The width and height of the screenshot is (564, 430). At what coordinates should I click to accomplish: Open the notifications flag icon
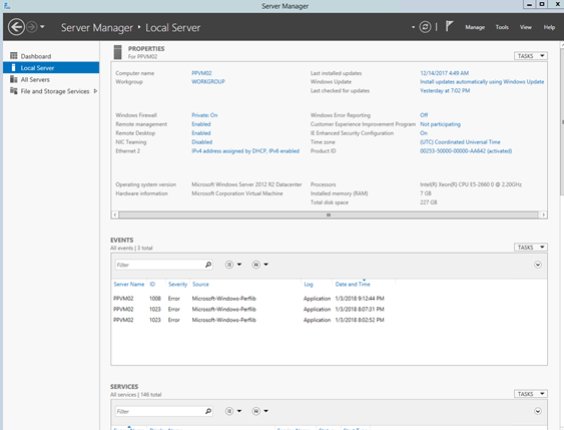tap(449, 26)
